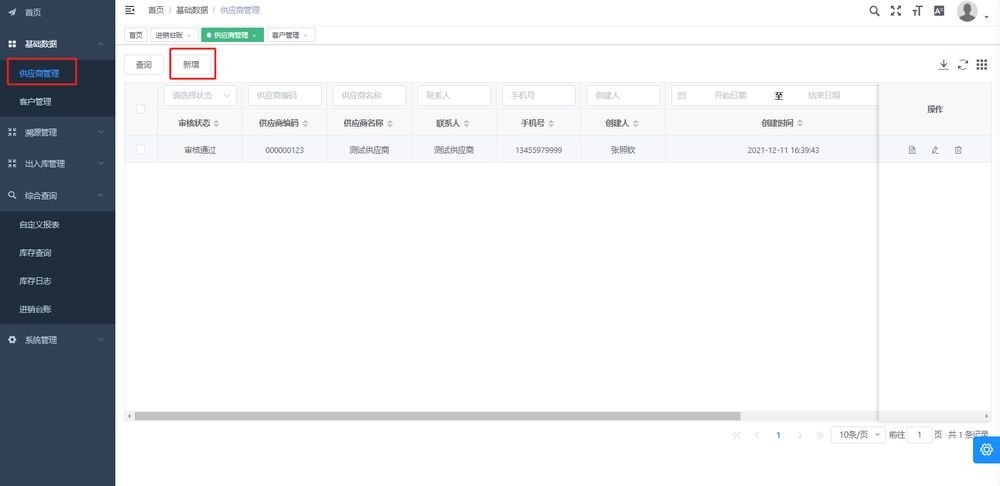1000x486 pixels.
Task: Open the view details document icon
Action: (x=912, y=150)
